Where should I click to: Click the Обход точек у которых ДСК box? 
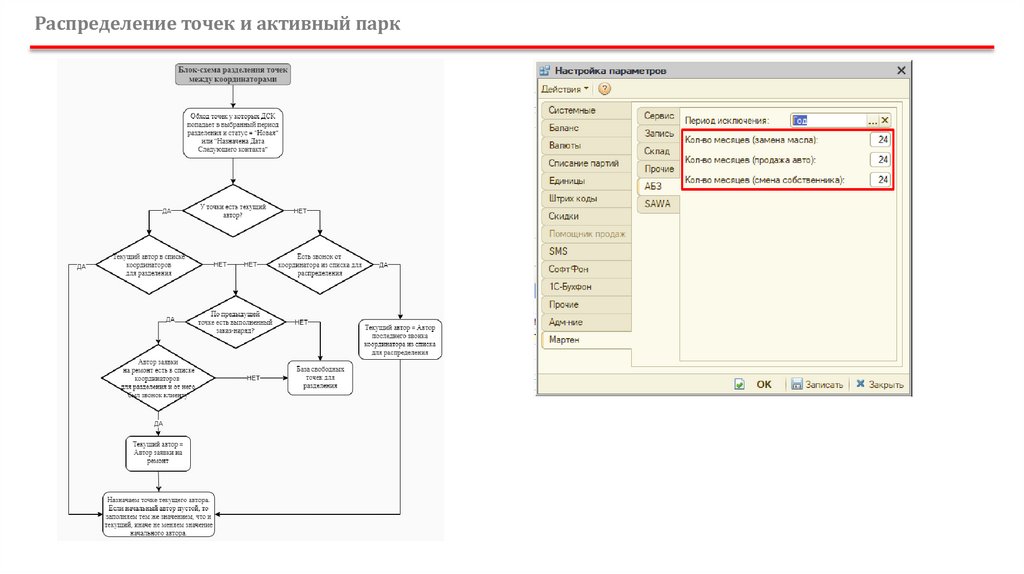tap(233, 133)
